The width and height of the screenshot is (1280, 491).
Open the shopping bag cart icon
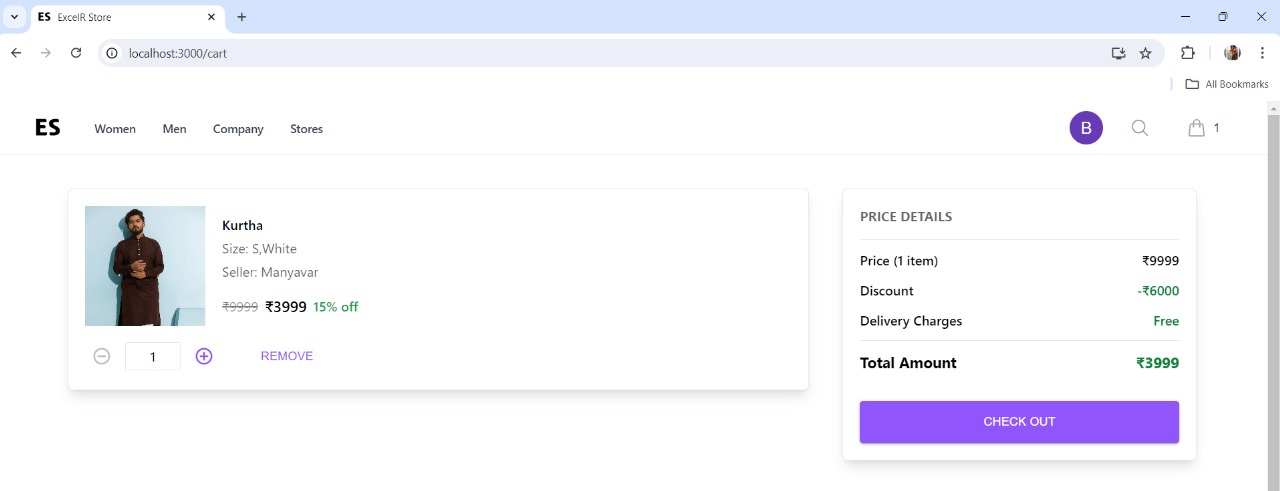(1196, 128)
